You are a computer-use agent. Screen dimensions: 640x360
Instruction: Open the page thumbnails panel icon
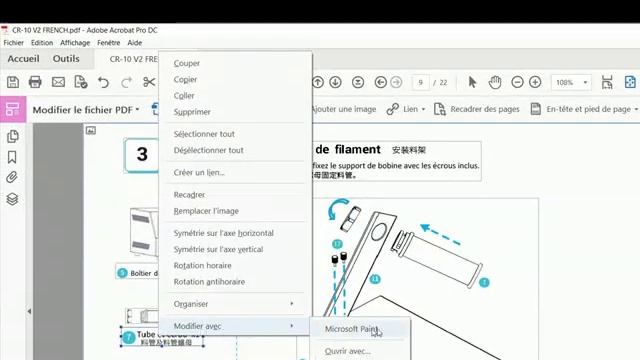13,136
